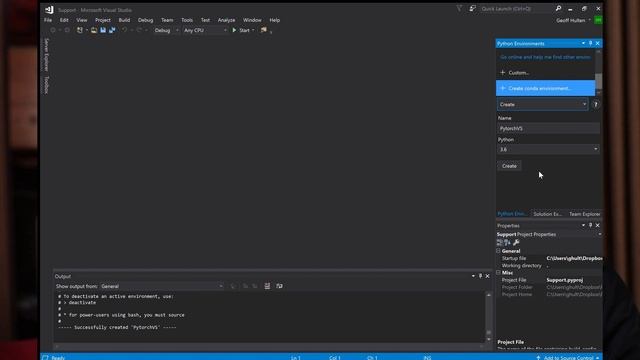Click the help question mark icon beside Create dropdown

coord(596,104)
